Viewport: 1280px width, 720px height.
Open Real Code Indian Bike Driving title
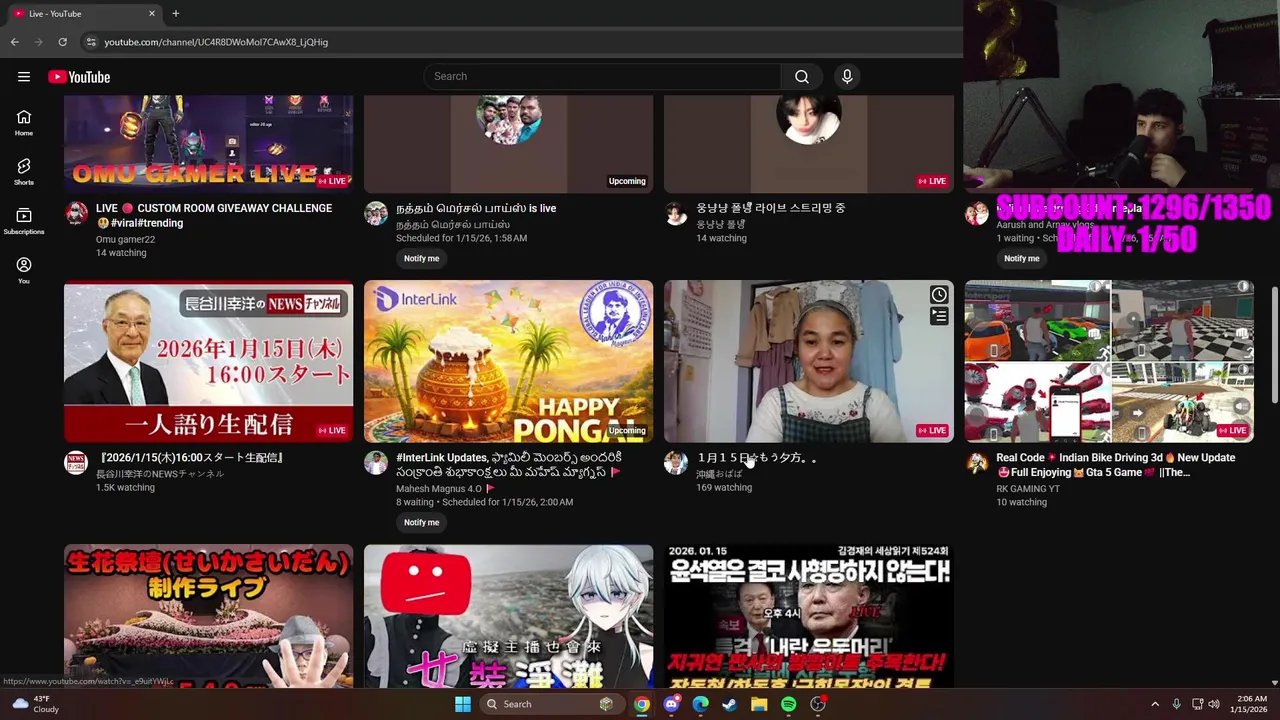tap(1115, 465)
